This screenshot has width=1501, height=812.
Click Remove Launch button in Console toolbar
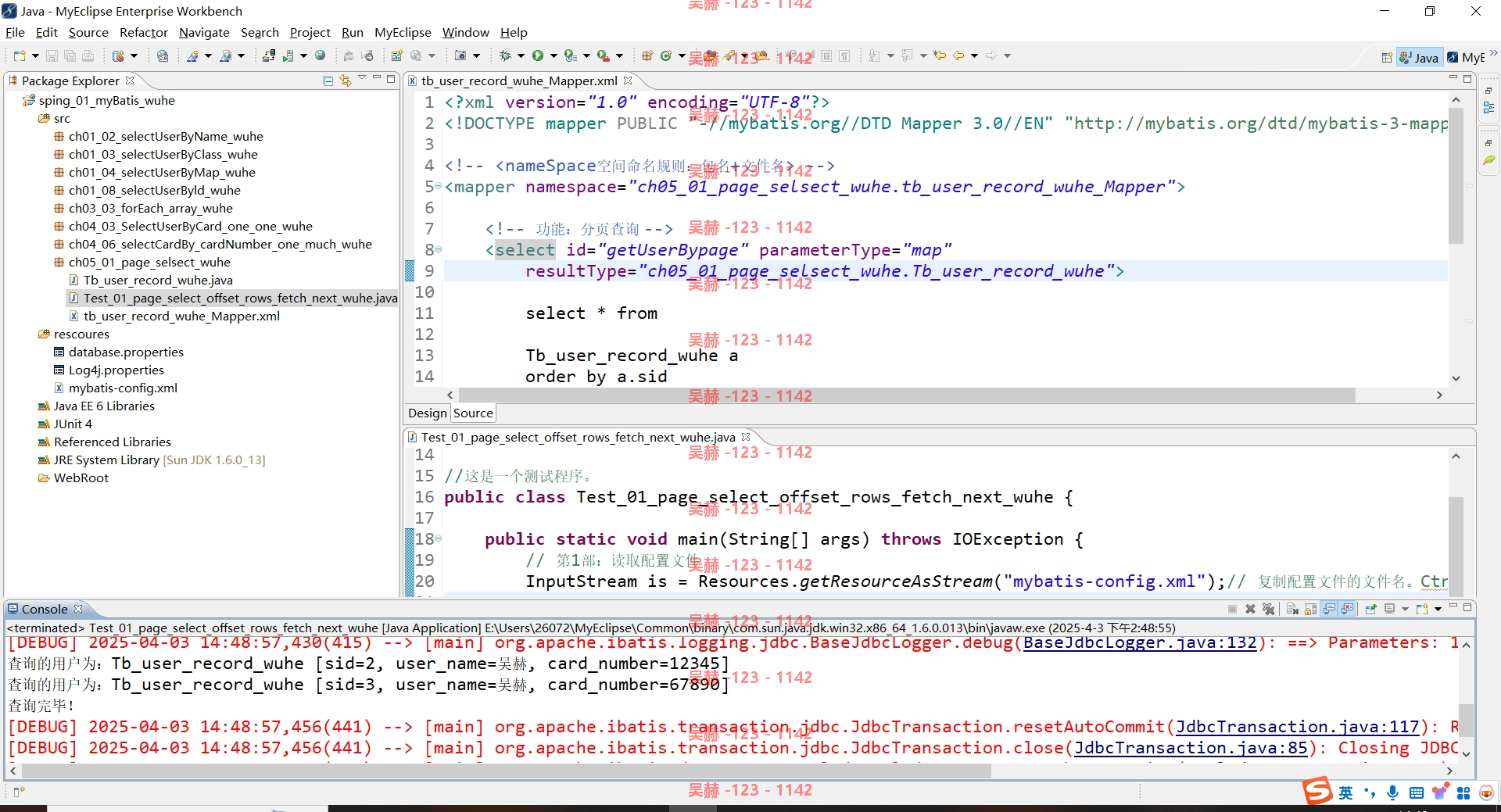[1250, 609]
